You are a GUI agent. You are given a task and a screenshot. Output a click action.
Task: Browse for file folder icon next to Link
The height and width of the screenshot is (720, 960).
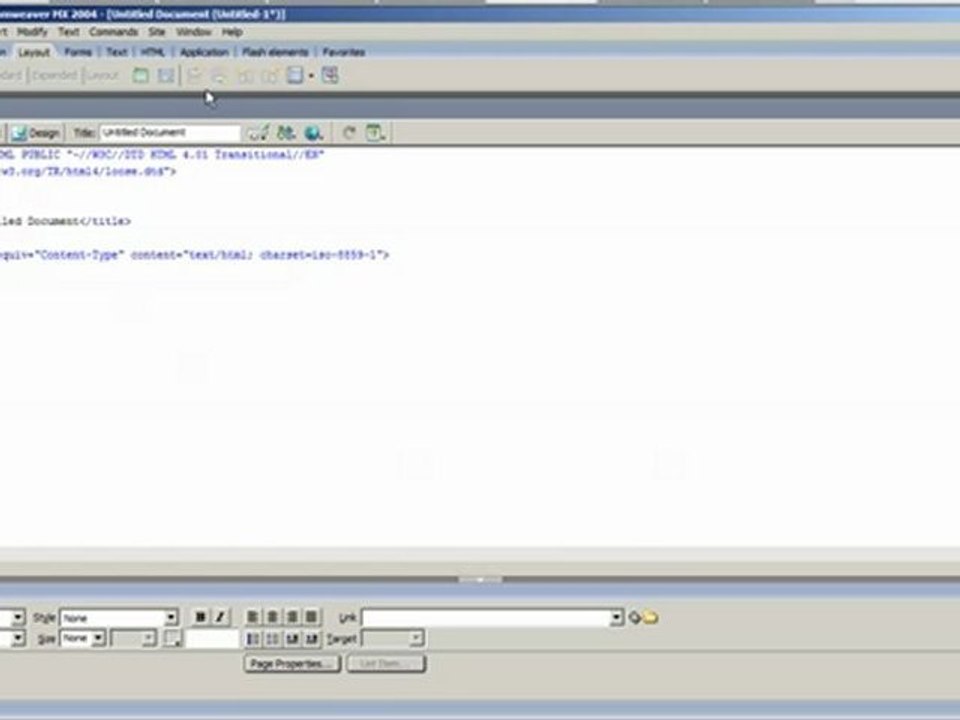(650, 617)
